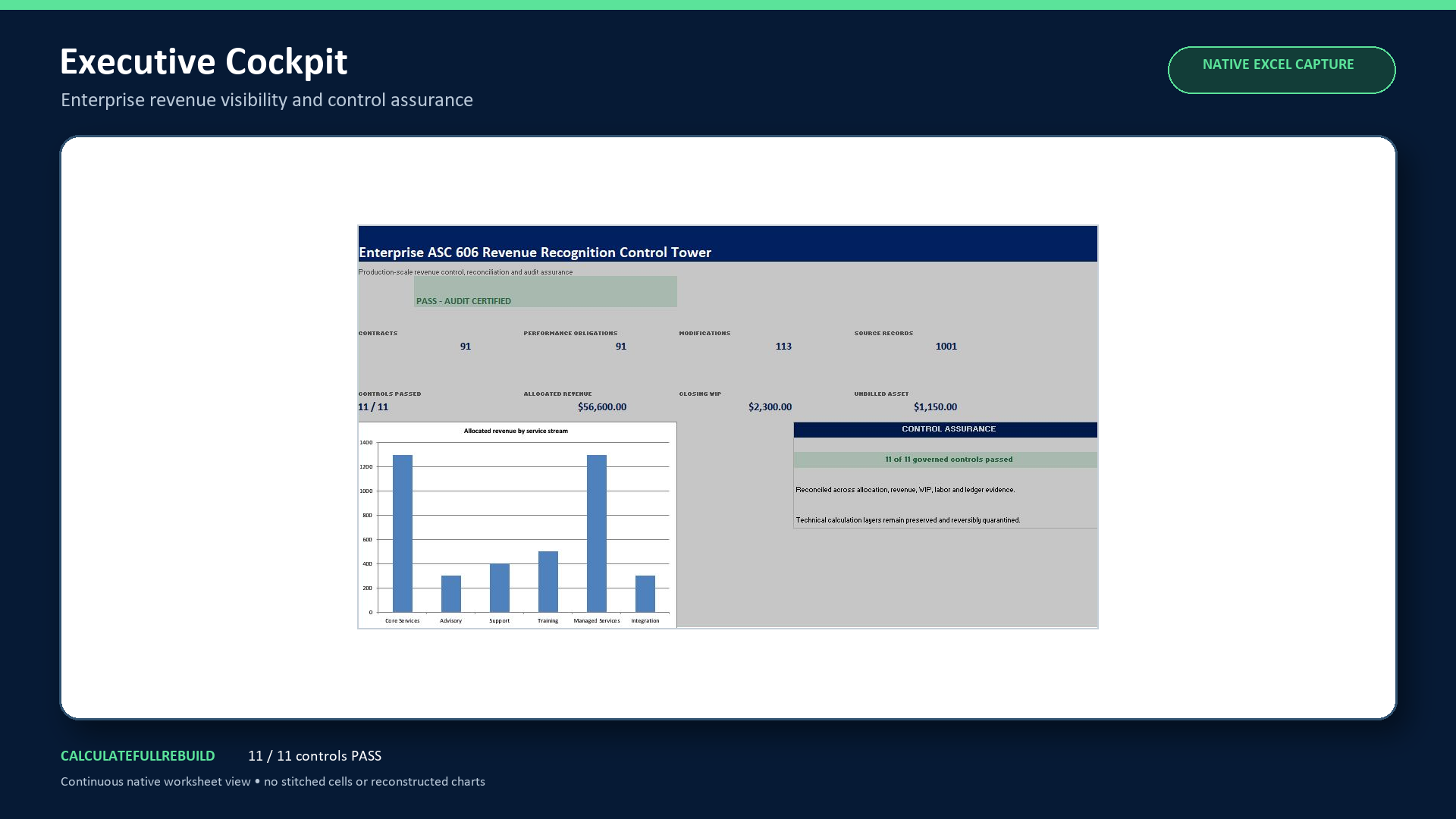
Task: Click the PASS - AUDIT CERTIFIED status cell
Action: tap(545, 292)
